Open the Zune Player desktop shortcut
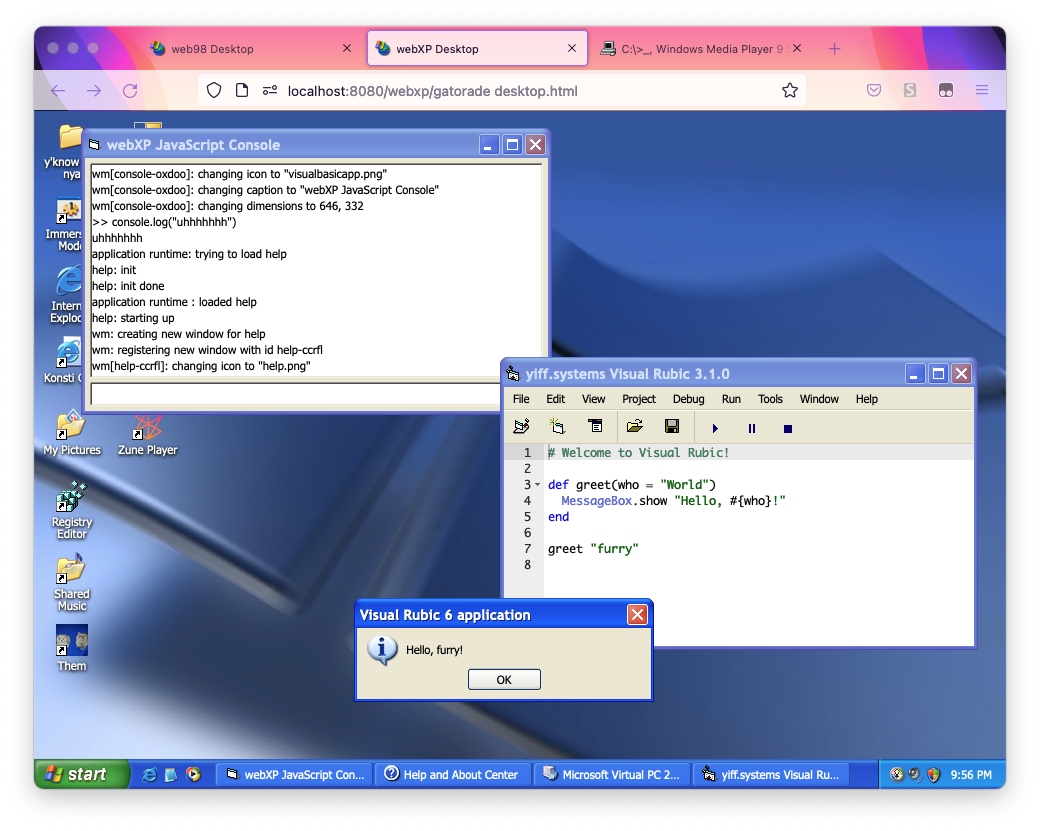The image size is (1040, 831). (148, 432)
